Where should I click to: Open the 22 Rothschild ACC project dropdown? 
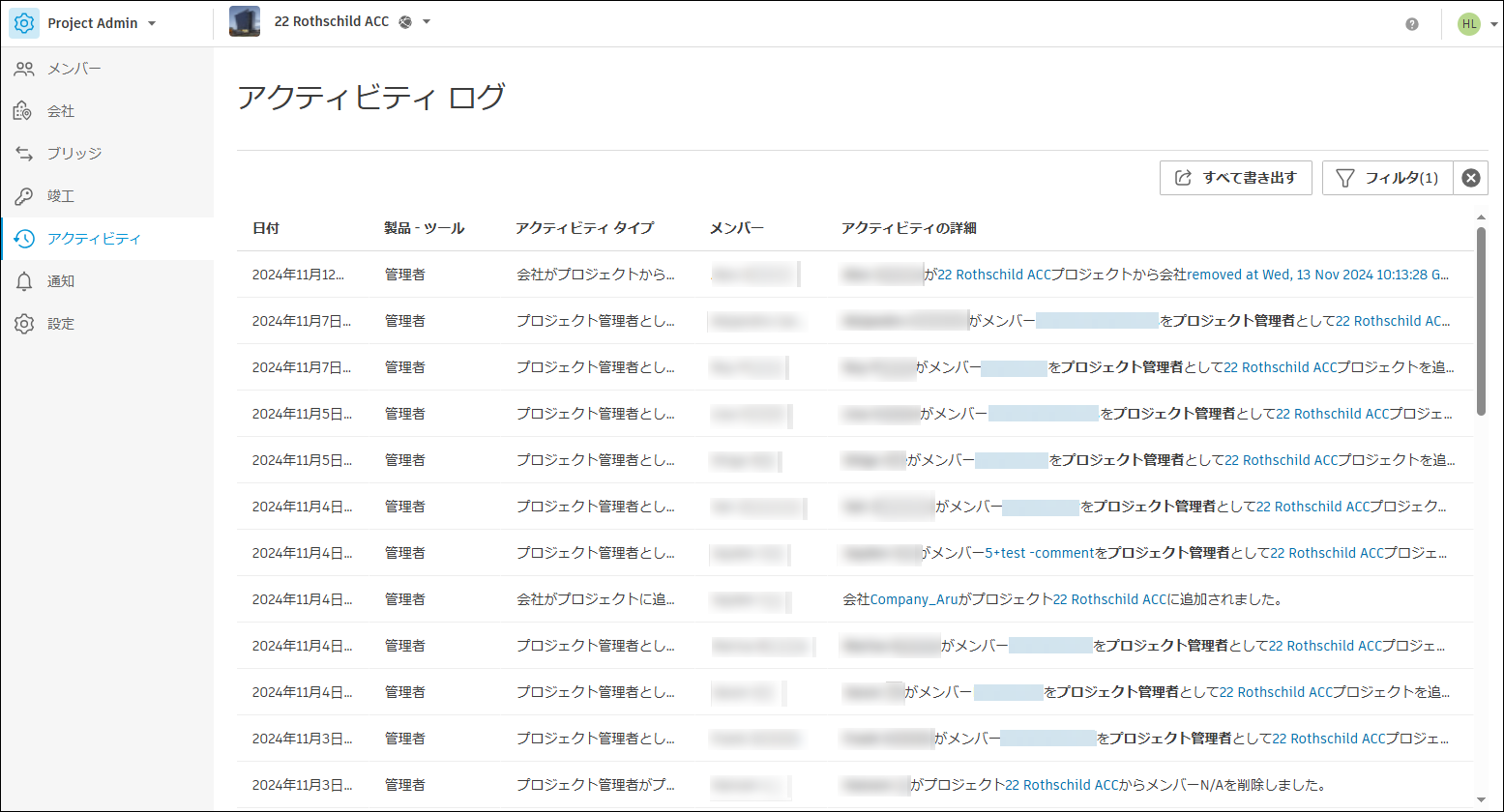pos(427,22)
